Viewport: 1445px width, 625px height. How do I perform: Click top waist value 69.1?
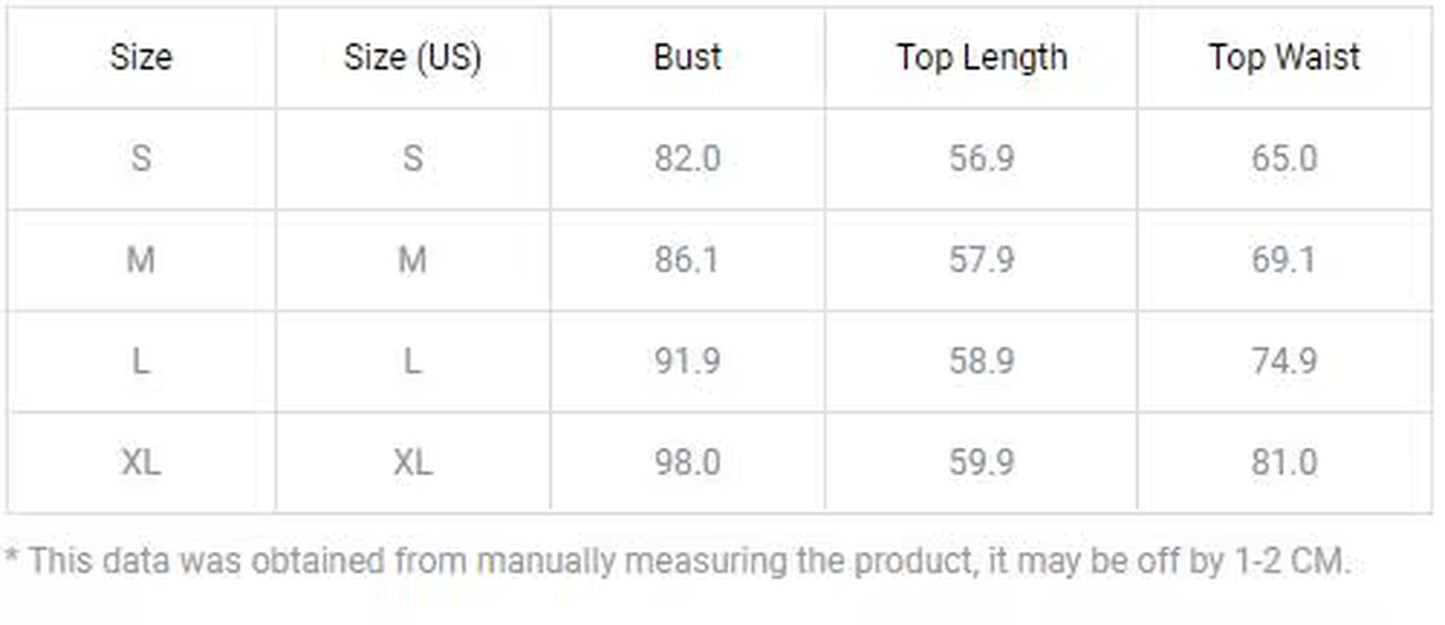click(x=1284, y=260)
